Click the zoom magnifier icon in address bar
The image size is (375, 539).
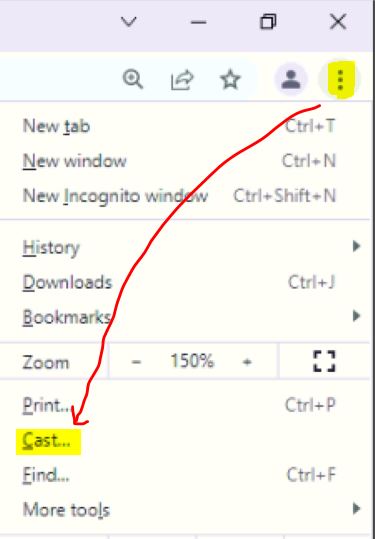point(133,79)
